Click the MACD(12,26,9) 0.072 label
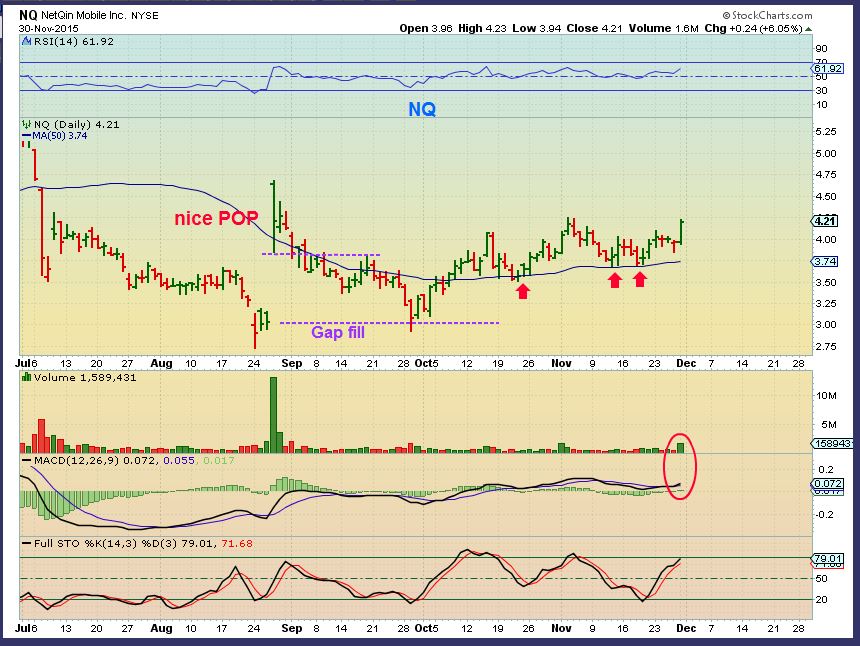 tap(93, 461)
